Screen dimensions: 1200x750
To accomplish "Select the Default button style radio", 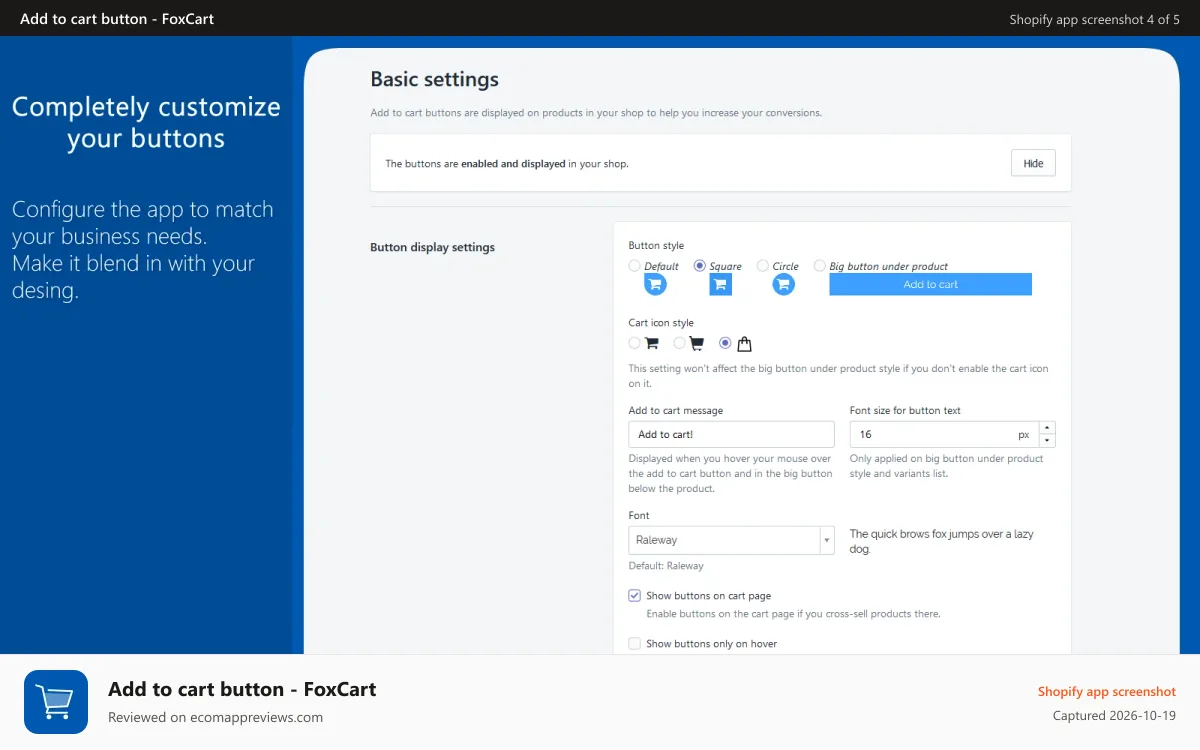I will [x=634, y=266].
